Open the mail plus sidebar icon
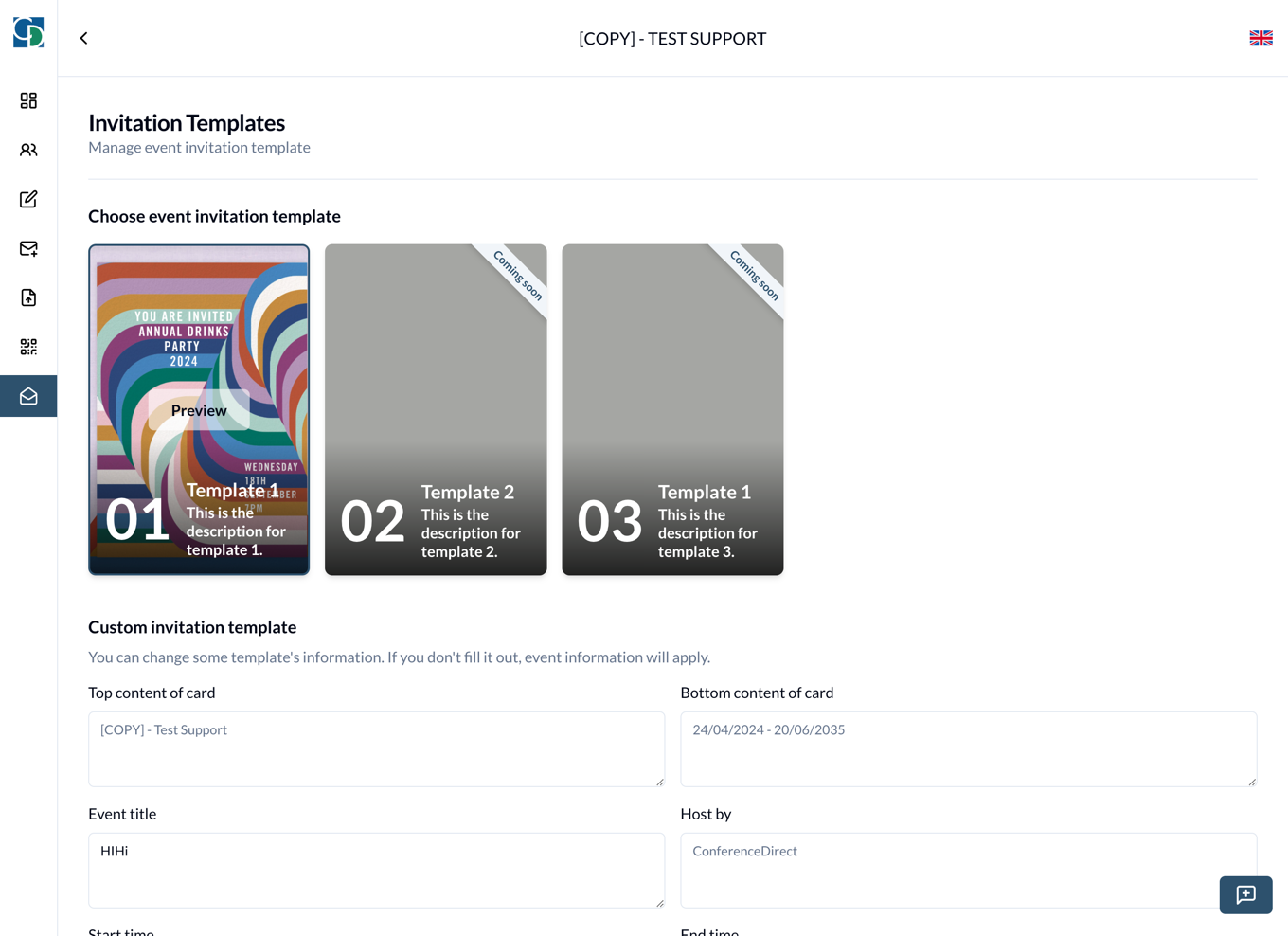 28,248
